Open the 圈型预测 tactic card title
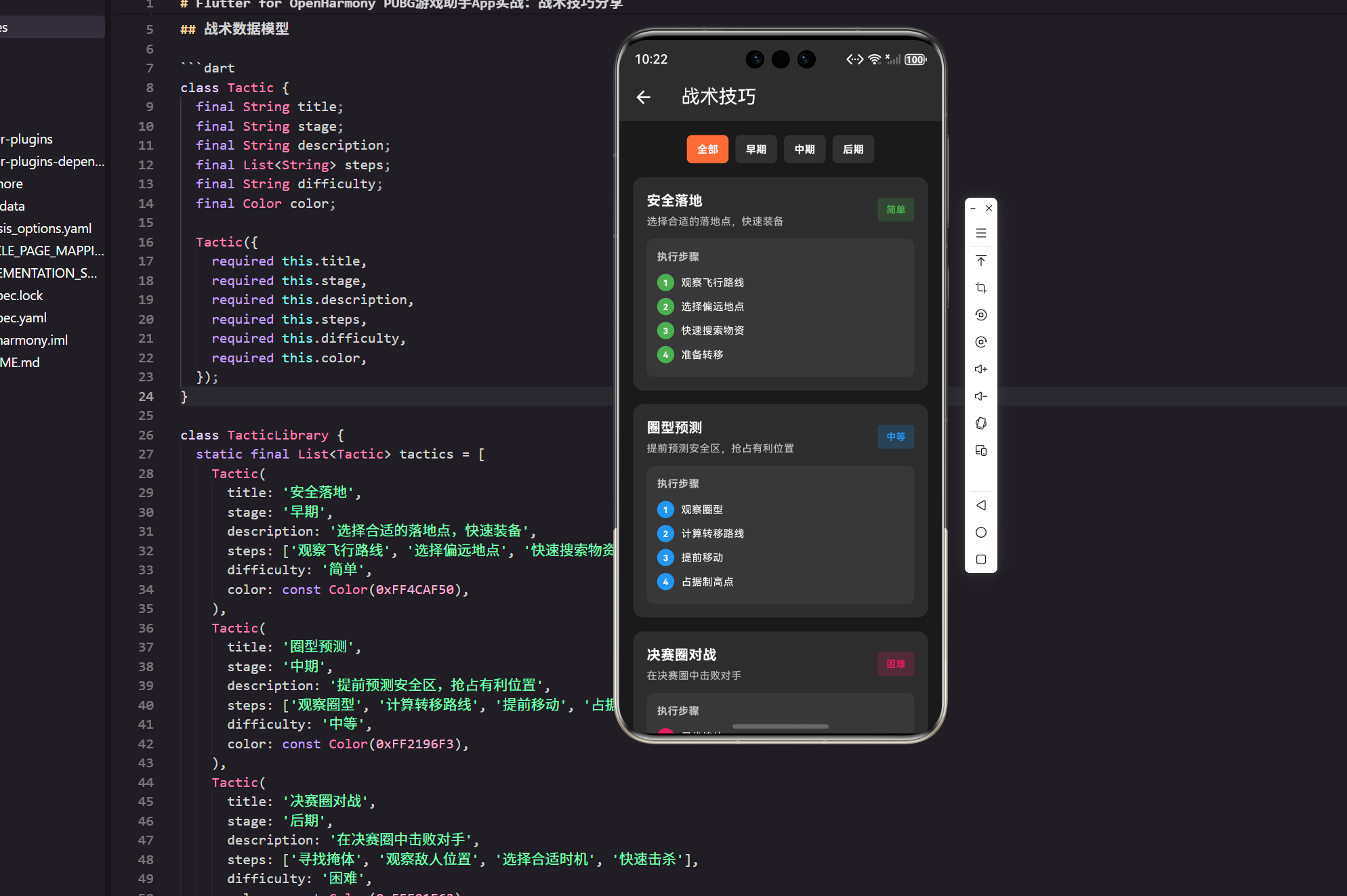Viewport: 1347px width, 896px height. point(674,427)
